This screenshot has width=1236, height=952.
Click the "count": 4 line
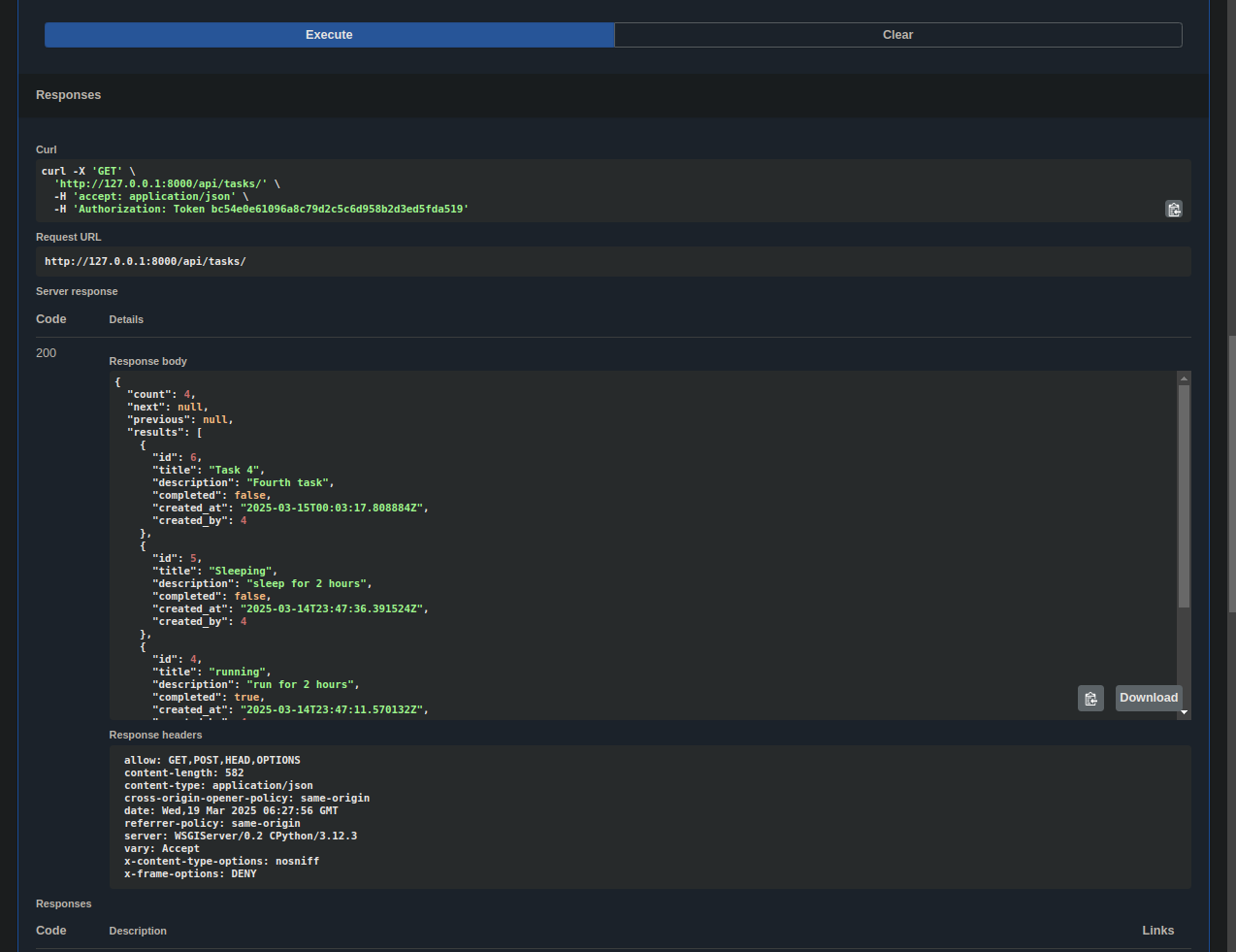pos(161,395)
